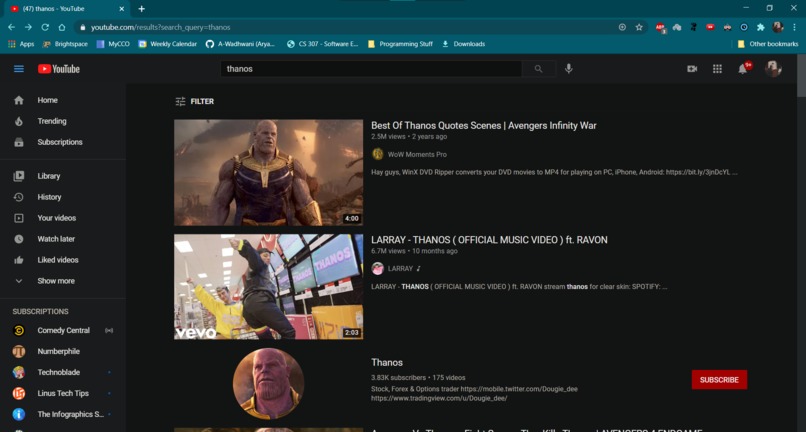Viewport: 806px width, 432px height.
Task: Click the thanos search input field
Action: pos(371,69)
